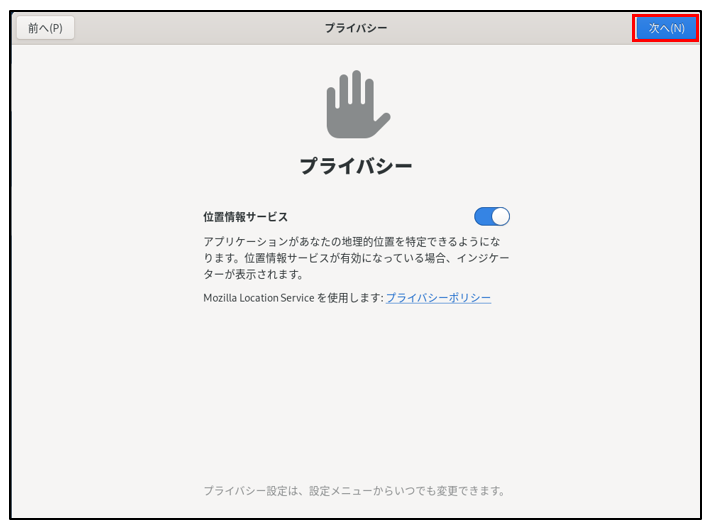Screen dimensions: 708x530
Task: Click the footer note about プライバシー設定
Action: pyautogui.click(x=355, y=491)
